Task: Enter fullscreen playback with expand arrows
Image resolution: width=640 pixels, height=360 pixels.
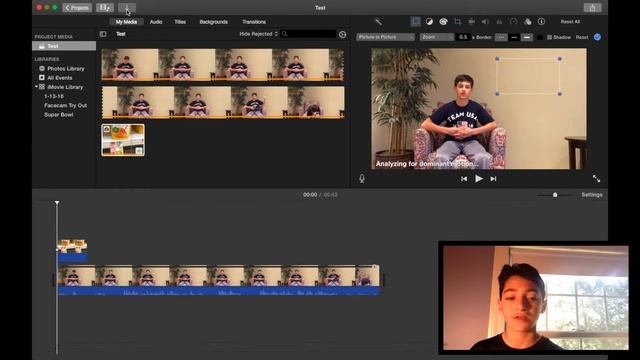Action: 596,179
